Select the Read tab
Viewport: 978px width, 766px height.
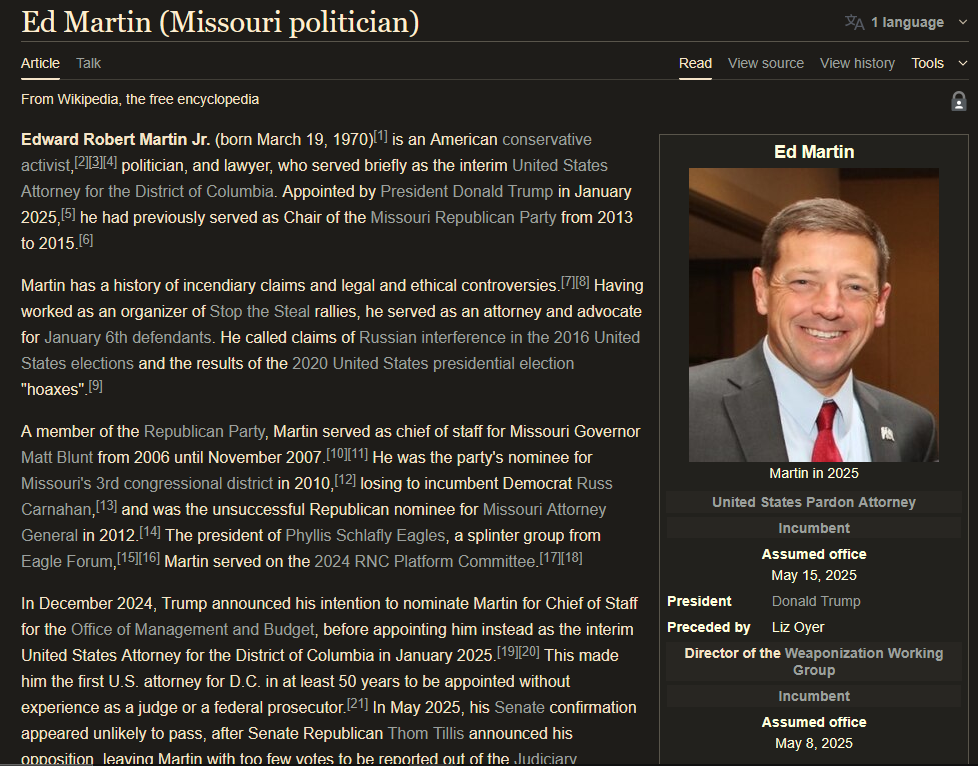(x=695, y=63)
